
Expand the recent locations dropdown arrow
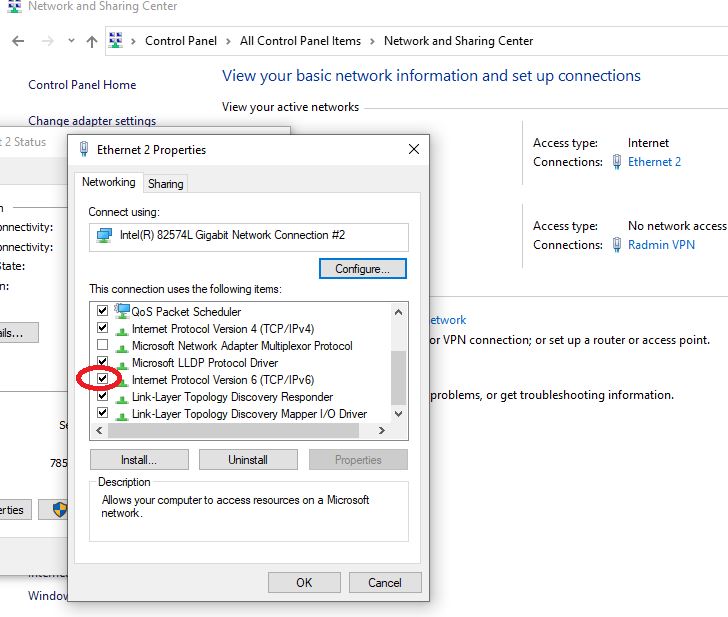tap(71, 41)
